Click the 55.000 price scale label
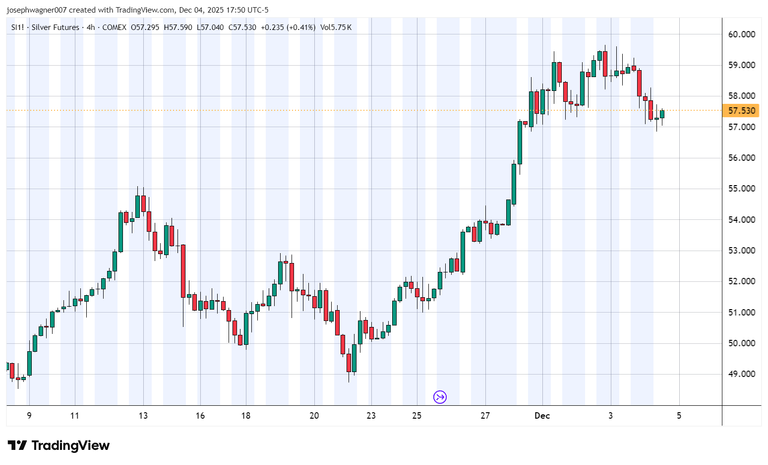The height and width of the screenshot is (465, 768). point(741,189)
